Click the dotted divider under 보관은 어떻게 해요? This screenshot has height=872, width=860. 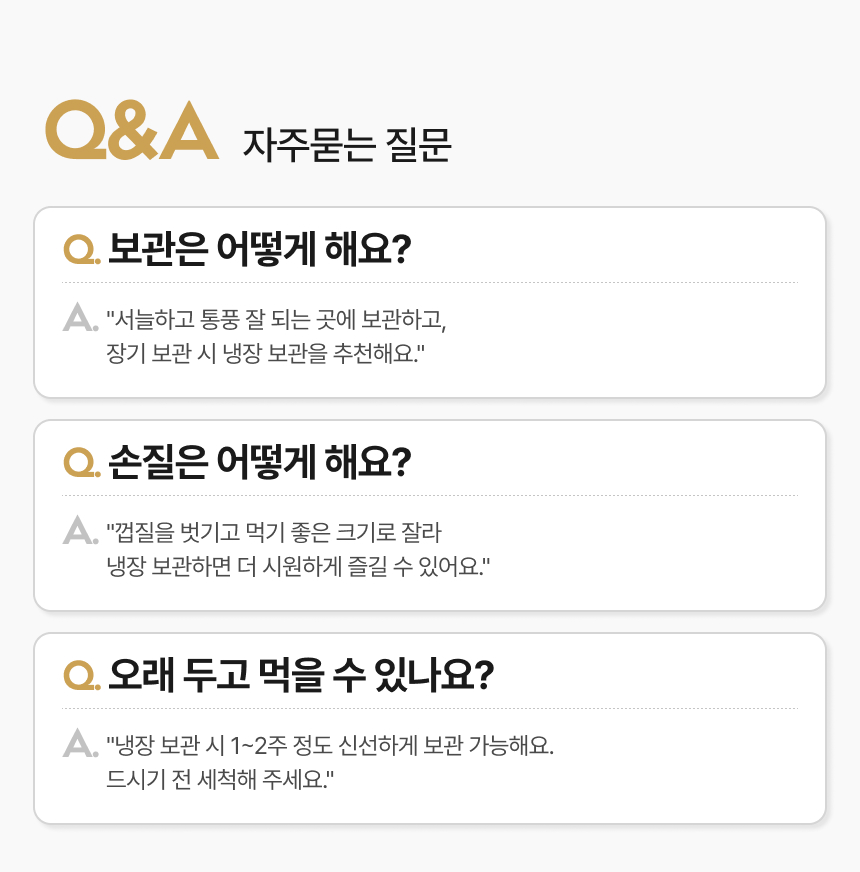click(x=430, y=283)
